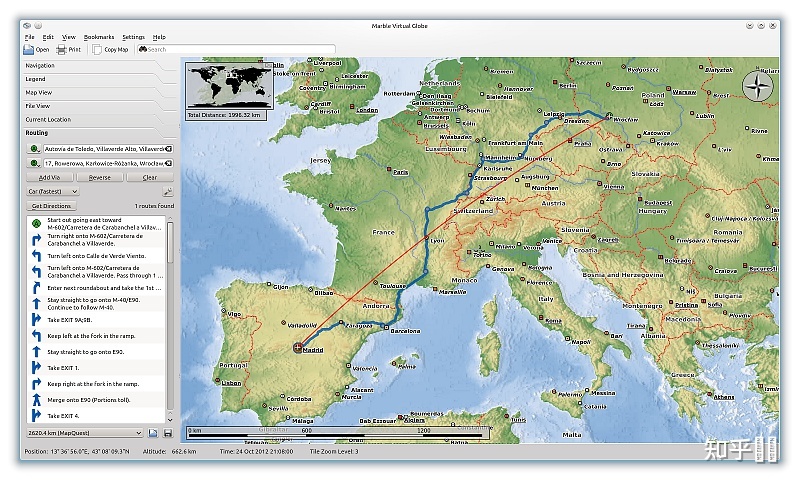
Task: Select the 'Start out going east' step icon
Action: coord(36,223)
